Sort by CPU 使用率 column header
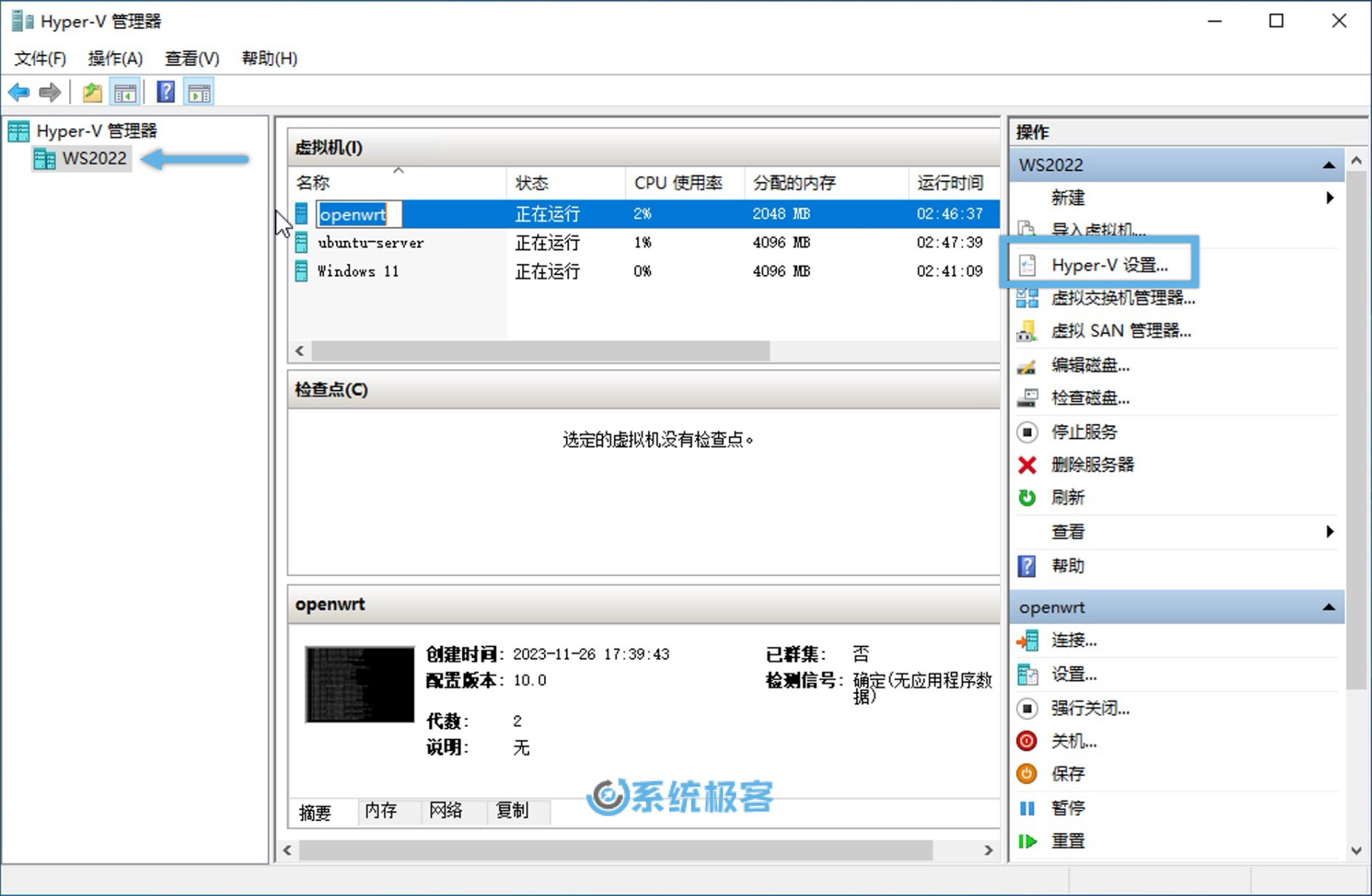 click(685, 183)
